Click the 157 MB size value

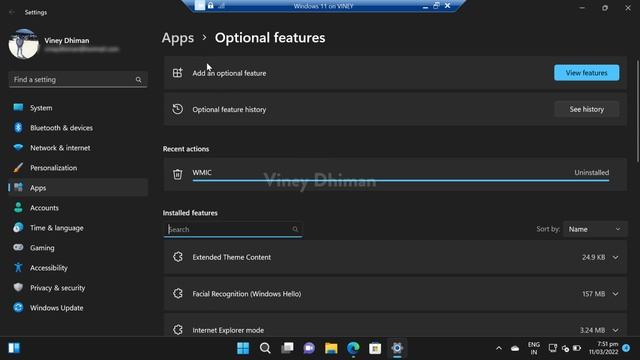pos(593,294)
